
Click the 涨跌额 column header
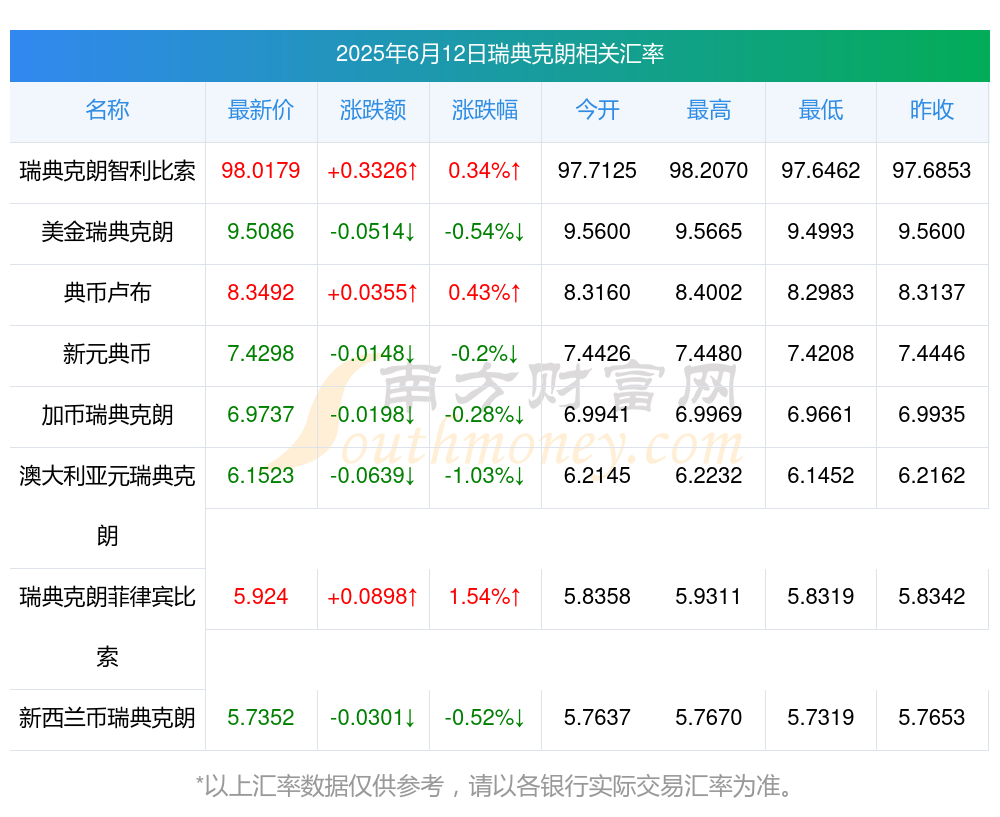pos(373,110)
